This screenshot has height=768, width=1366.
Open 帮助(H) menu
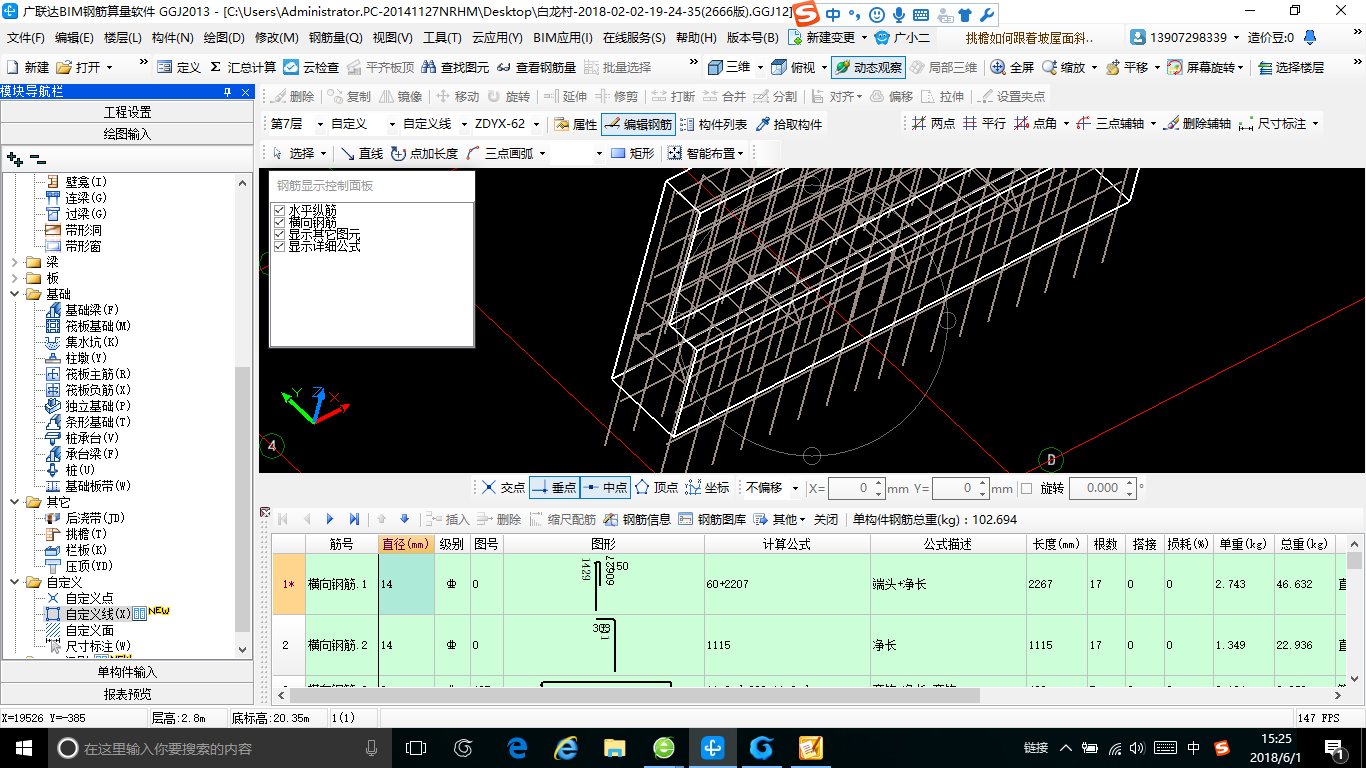click(x=696, y=38)
